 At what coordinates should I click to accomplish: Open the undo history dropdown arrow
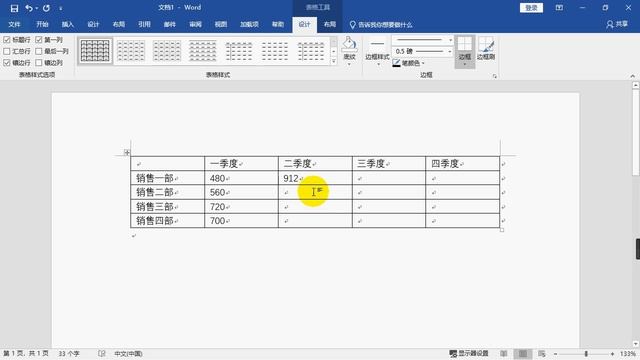36,8
